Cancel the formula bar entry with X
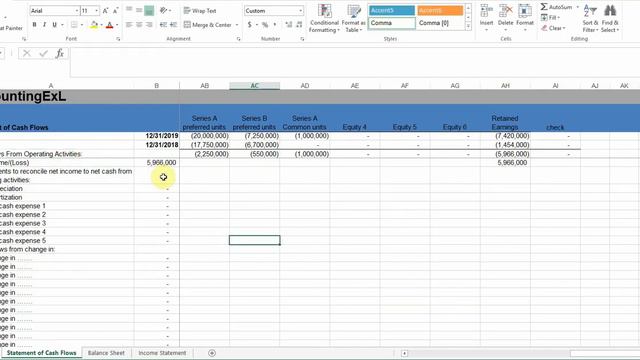 point(27,53)
